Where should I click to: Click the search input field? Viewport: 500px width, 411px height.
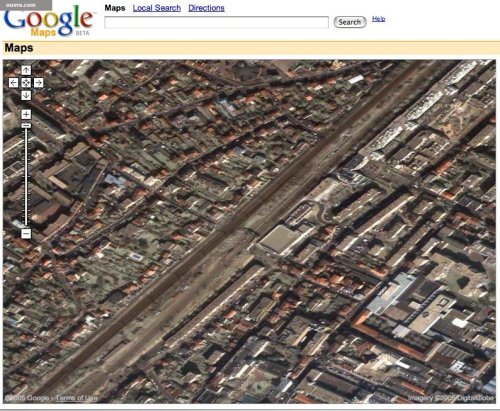click(216, 22)
